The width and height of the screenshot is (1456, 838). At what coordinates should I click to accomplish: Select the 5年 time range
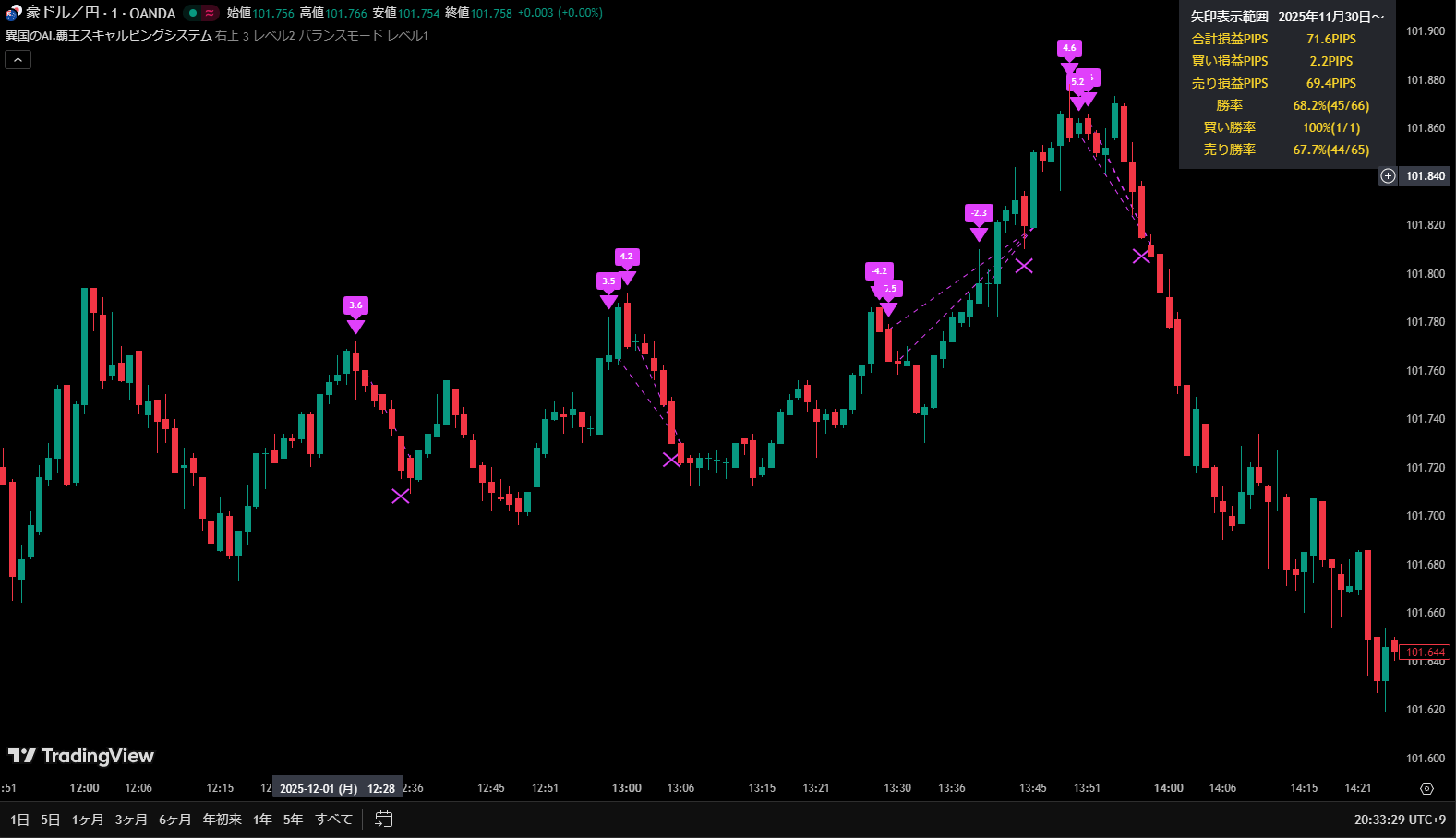pos(293,820)
